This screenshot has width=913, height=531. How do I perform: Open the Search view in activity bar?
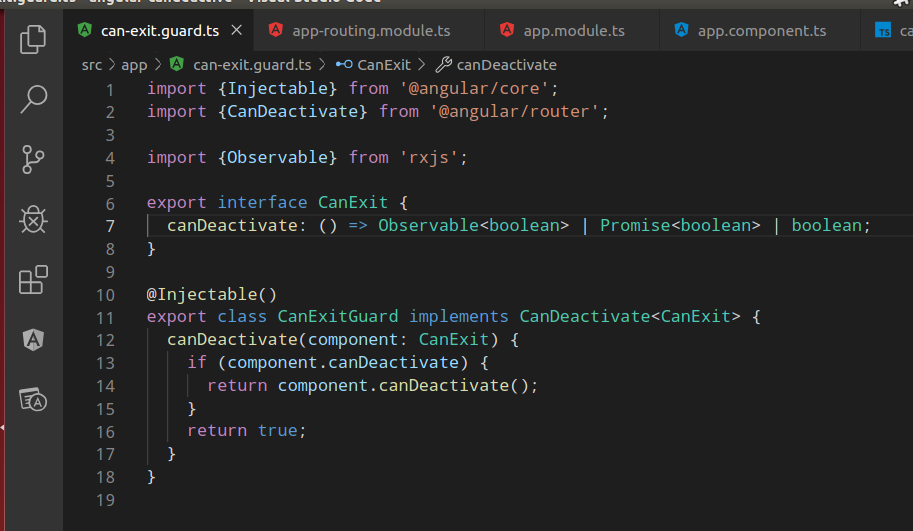[33, 99]
